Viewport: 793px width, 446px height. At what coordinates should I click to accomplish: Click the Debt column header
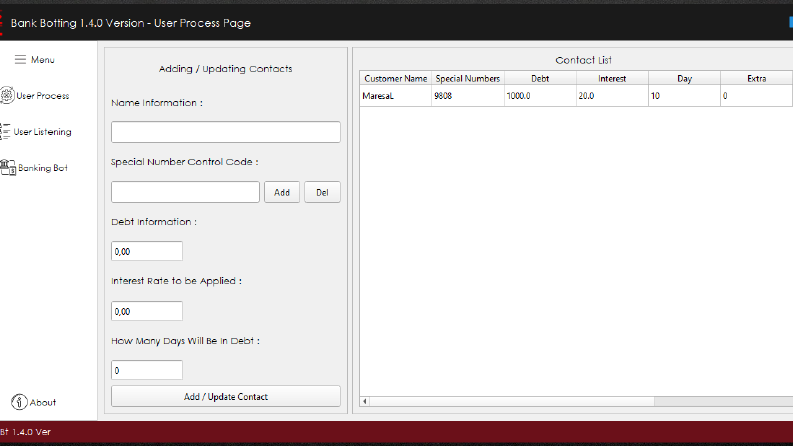pyautogui.click(x=540, y=78)
